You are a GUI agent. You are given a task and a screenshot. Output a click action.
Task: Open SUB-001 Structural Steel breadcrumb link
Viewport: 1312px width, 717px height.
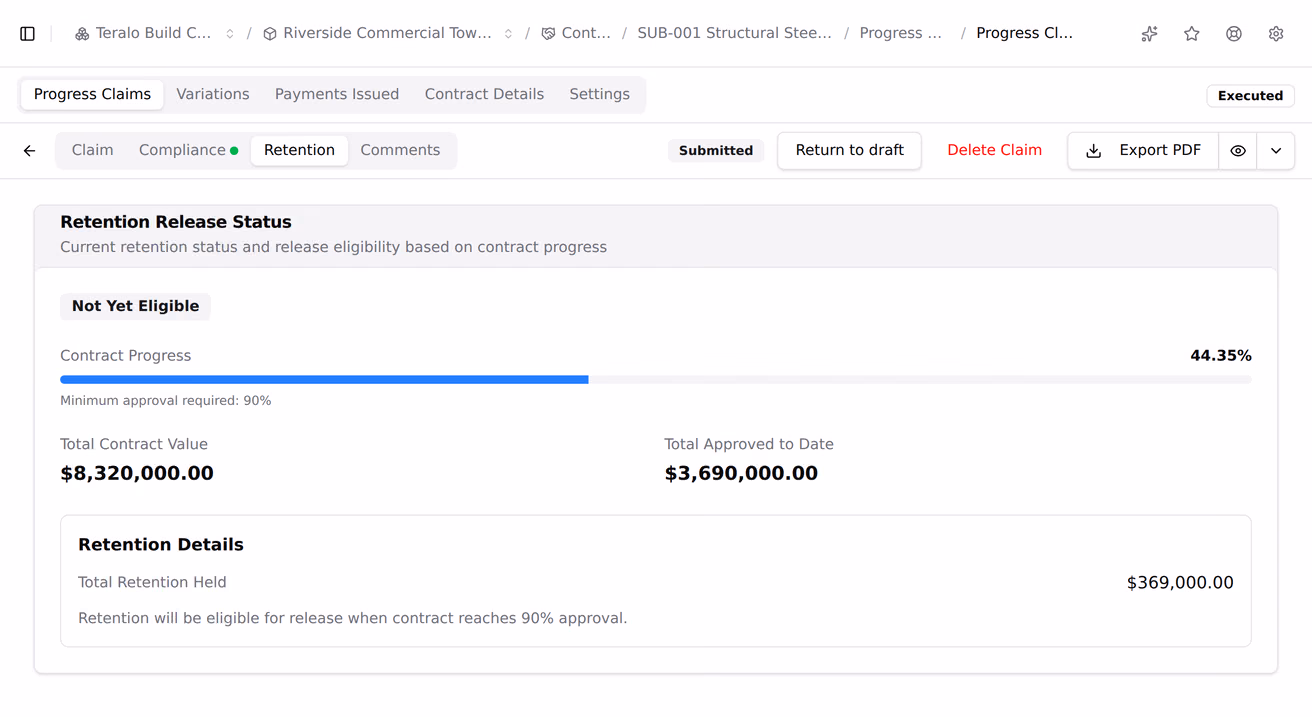click(734, 34)
